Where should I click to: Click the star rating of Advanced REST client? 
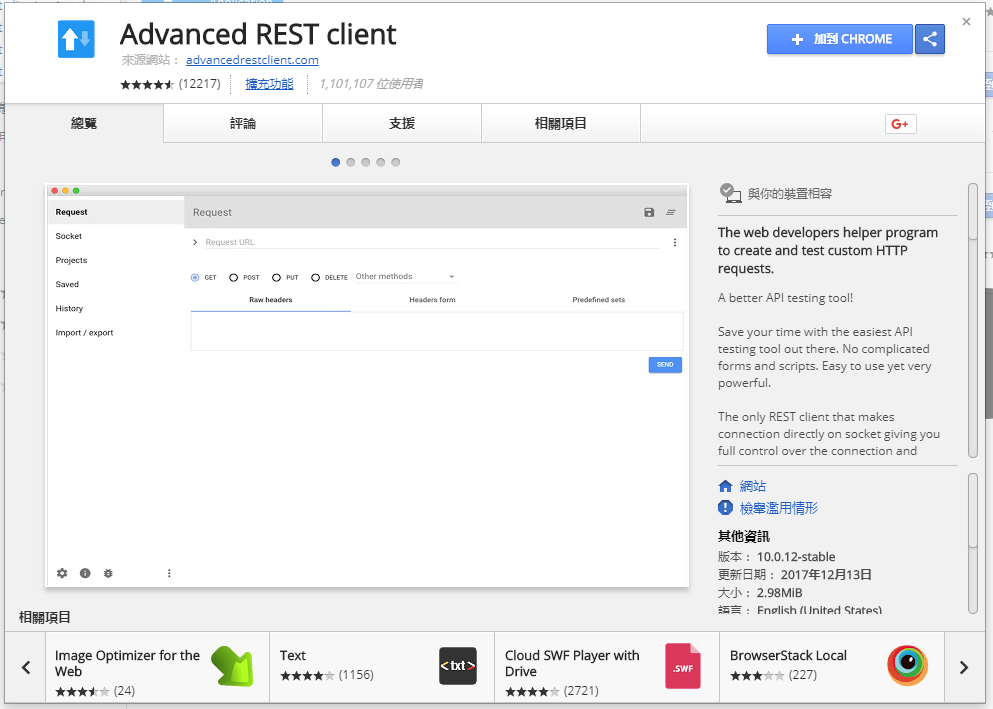147,84
